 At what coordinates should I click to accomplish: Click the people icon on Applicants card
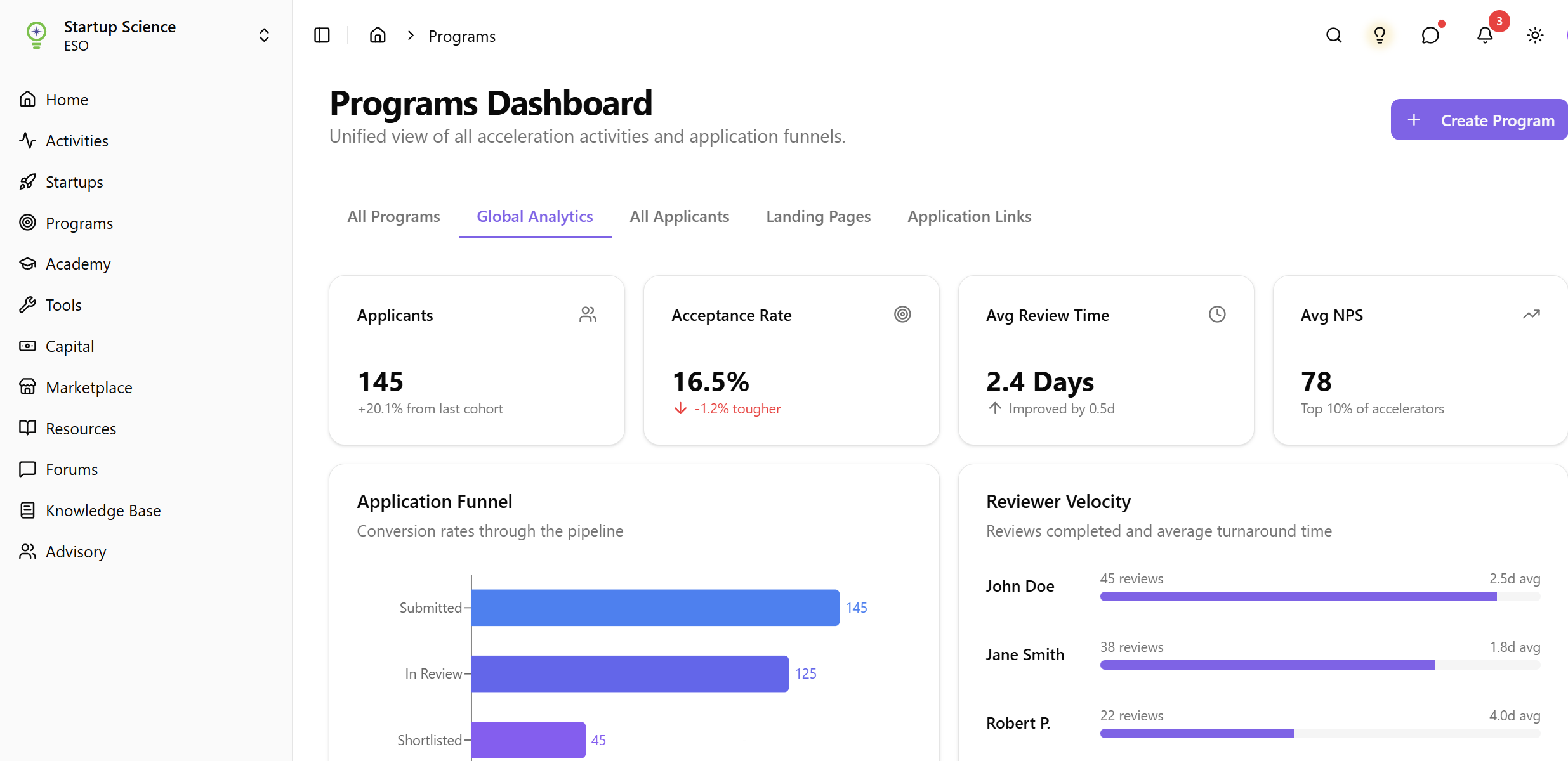[x=588, y=315]
